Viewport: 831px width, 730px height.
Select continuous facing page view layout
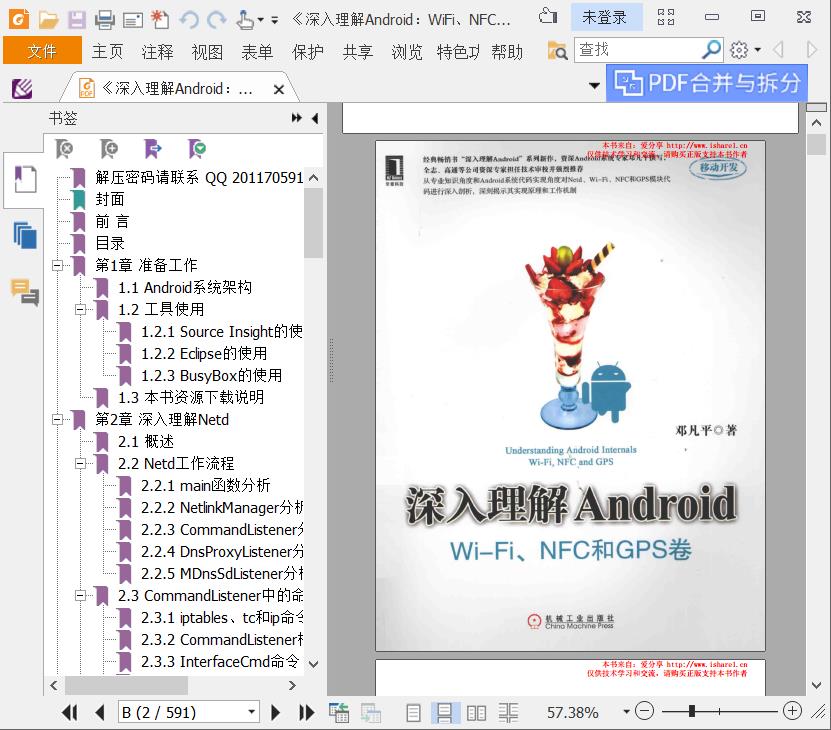508,713
